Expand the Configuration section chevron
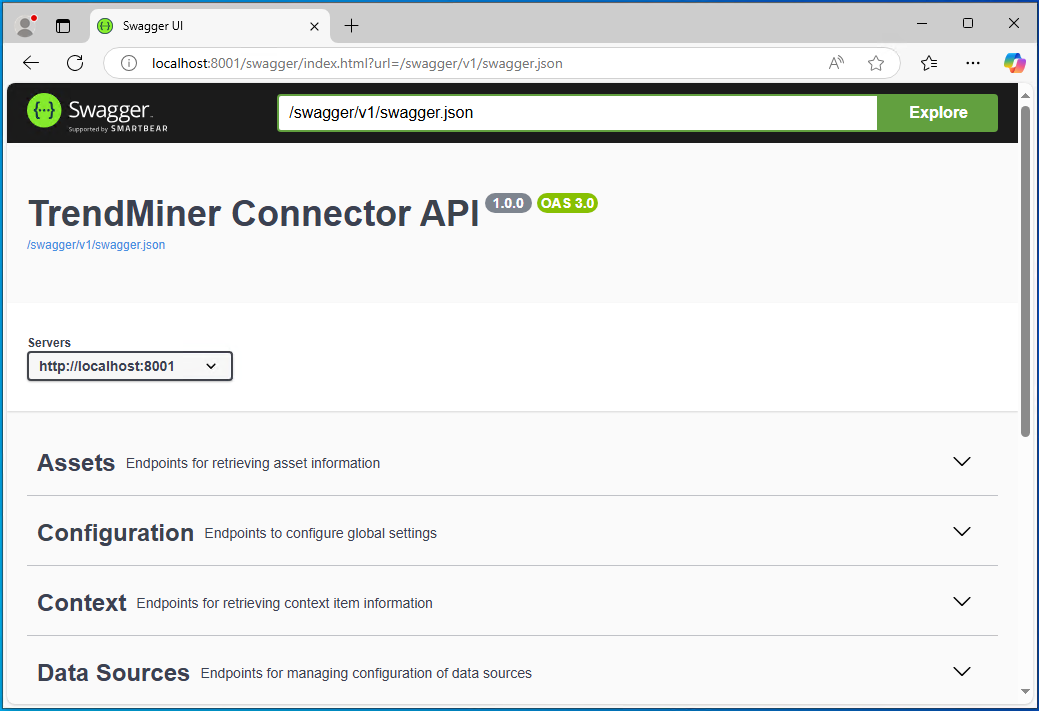 (961, 531)
